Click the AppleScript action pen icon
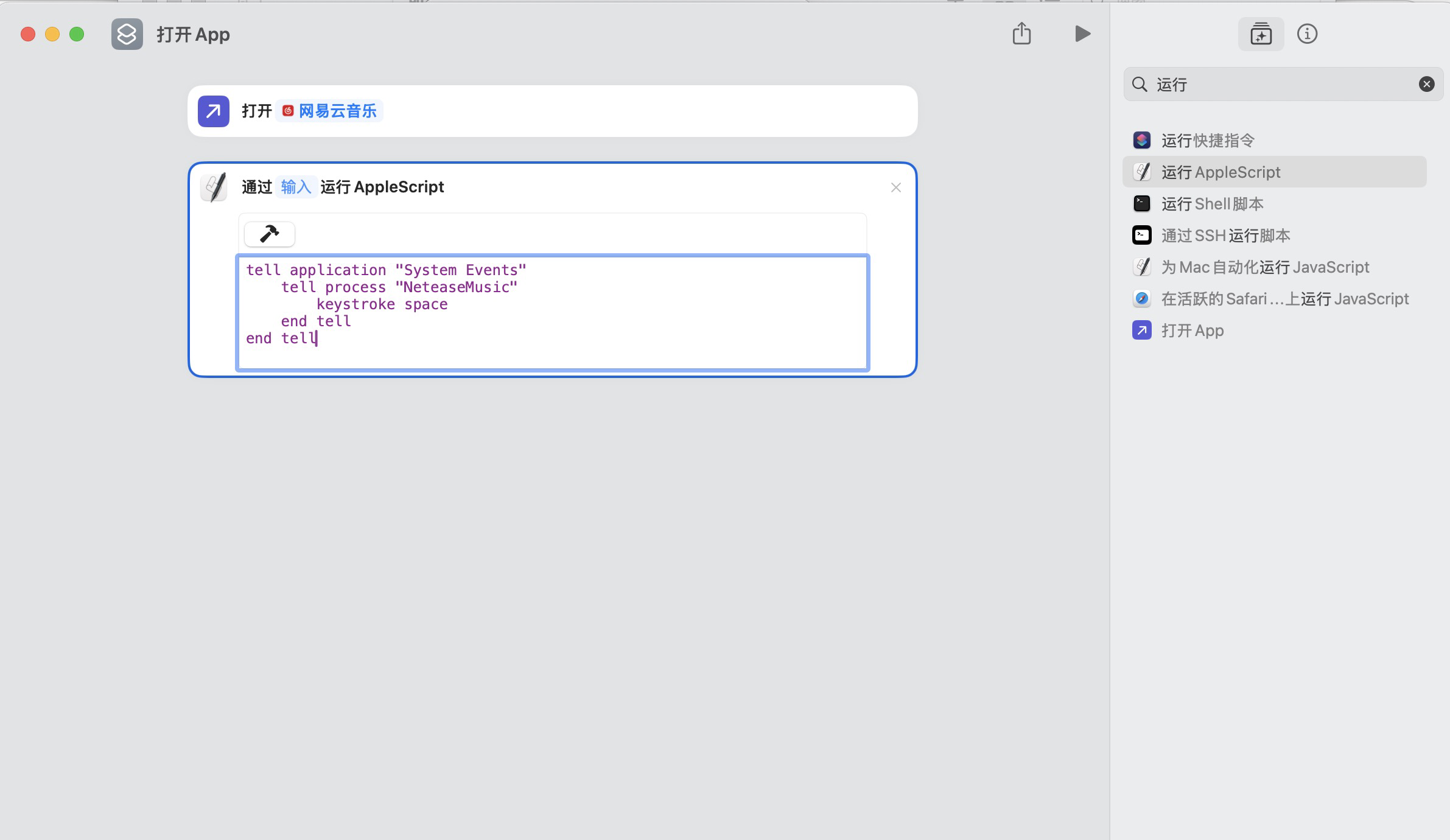This screenshot has height=840, width=1450. tap(214, 187)
